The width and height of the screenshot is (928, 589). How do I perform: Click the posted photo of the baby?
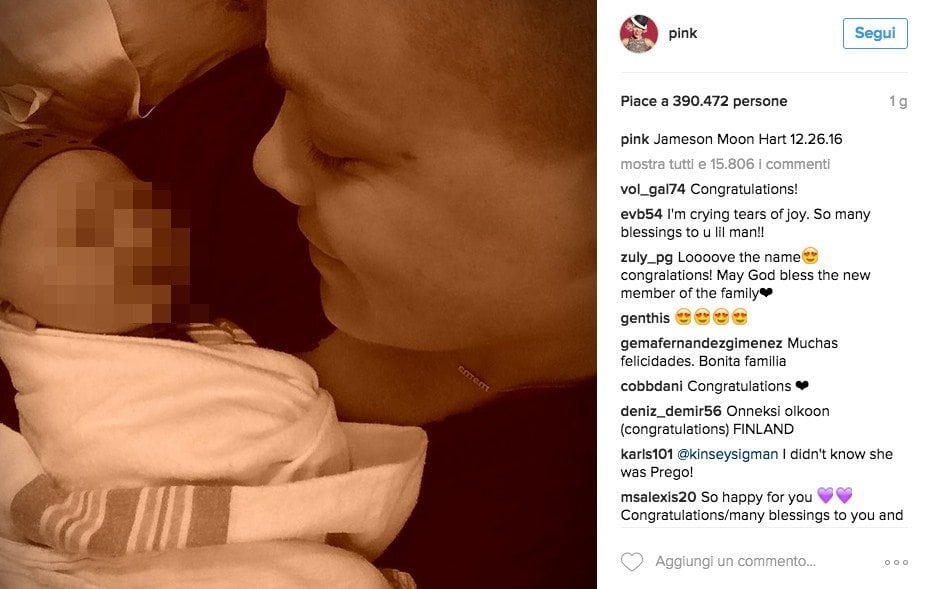click(298, 294)
